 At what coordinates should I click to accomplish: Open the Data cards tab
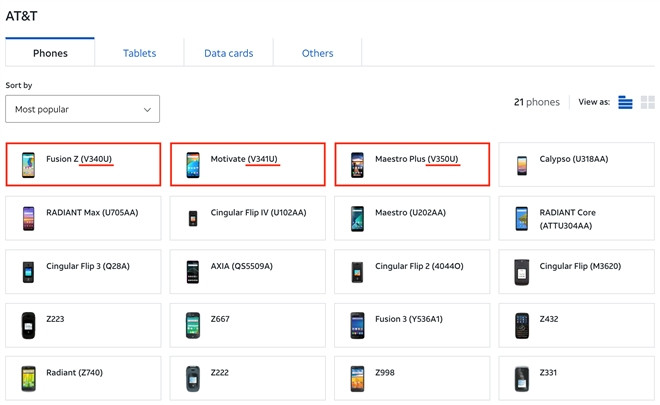[x=228, y=53]
